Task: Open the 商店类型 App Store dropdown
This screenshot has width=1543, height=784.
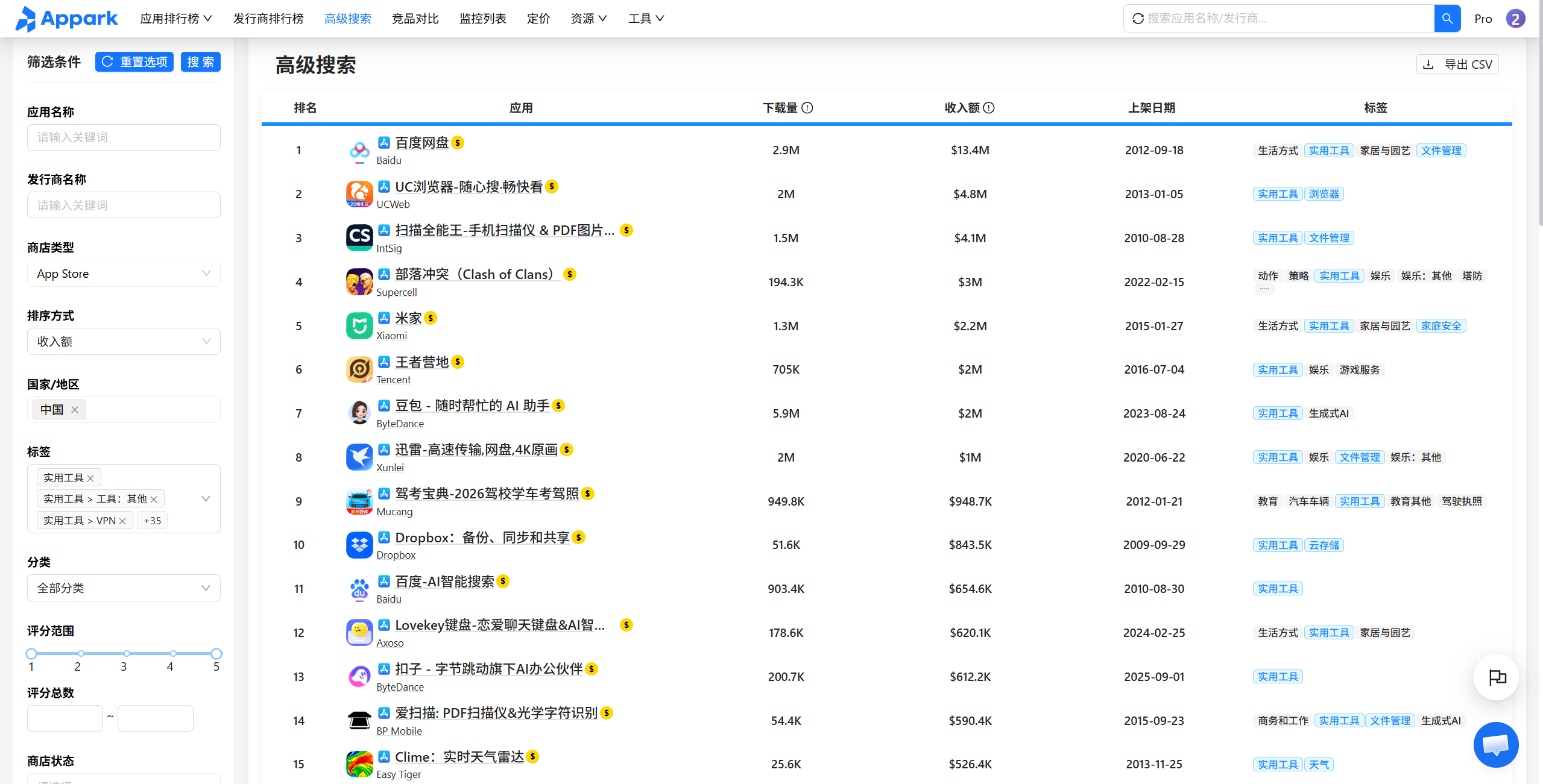Action: pyautogui.click(x=124, y=274)
